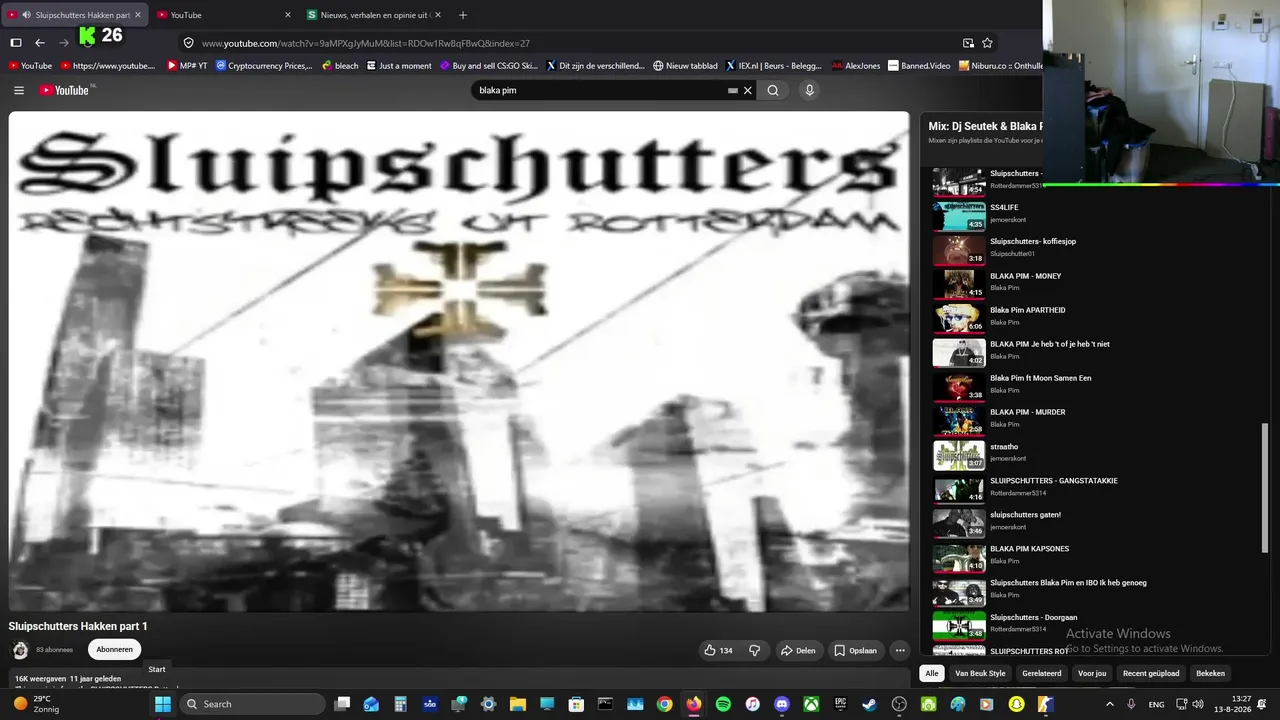The width and height of the screenshot is (1280, 720).
Task: Launch Discord from the taskbar
Action: point(782,704)
